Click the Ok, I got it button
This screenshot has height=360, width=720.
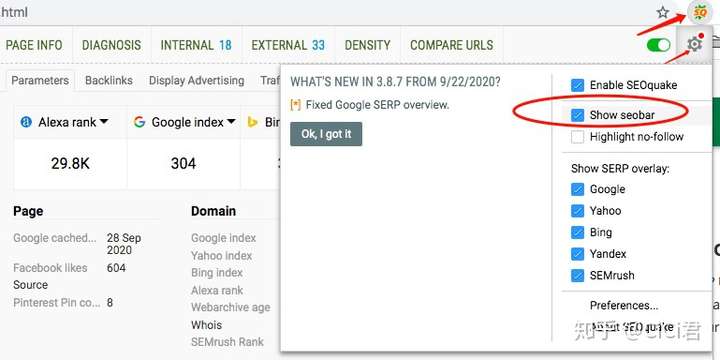pos(326,134)
